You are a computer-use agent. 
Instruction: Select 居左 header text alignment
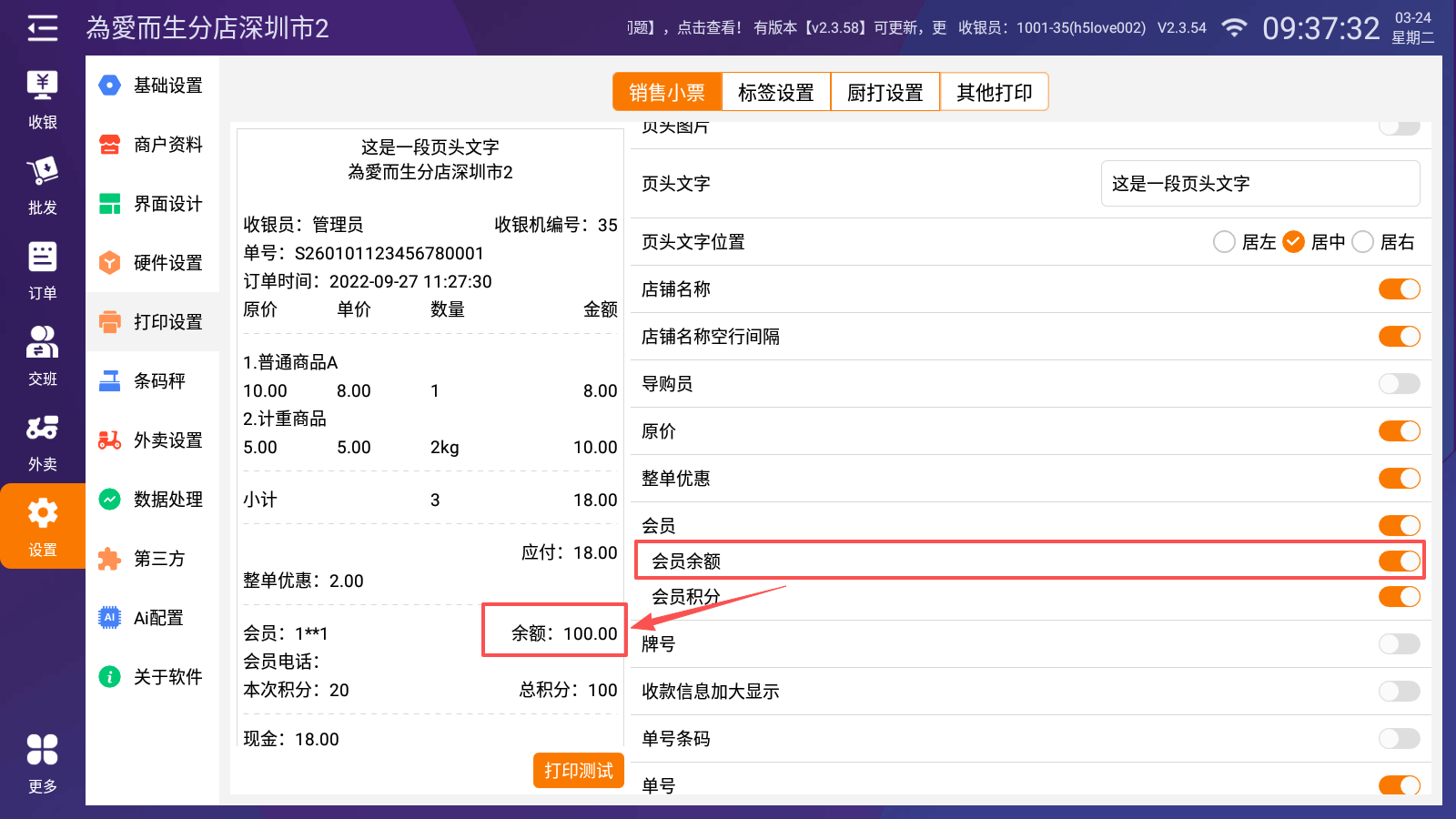(1225, 242)
